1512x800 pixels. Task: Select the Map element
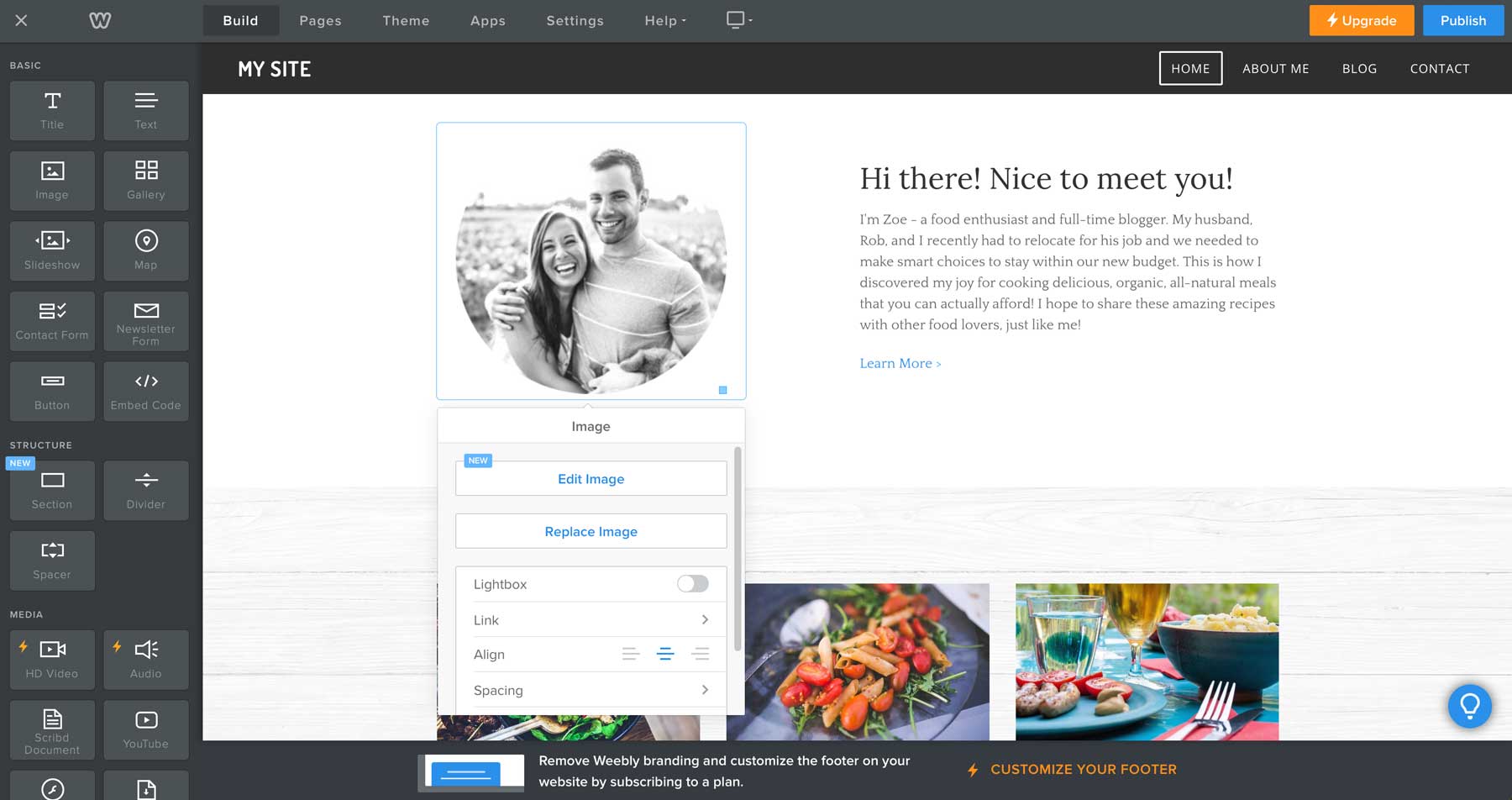coord(145,250)
